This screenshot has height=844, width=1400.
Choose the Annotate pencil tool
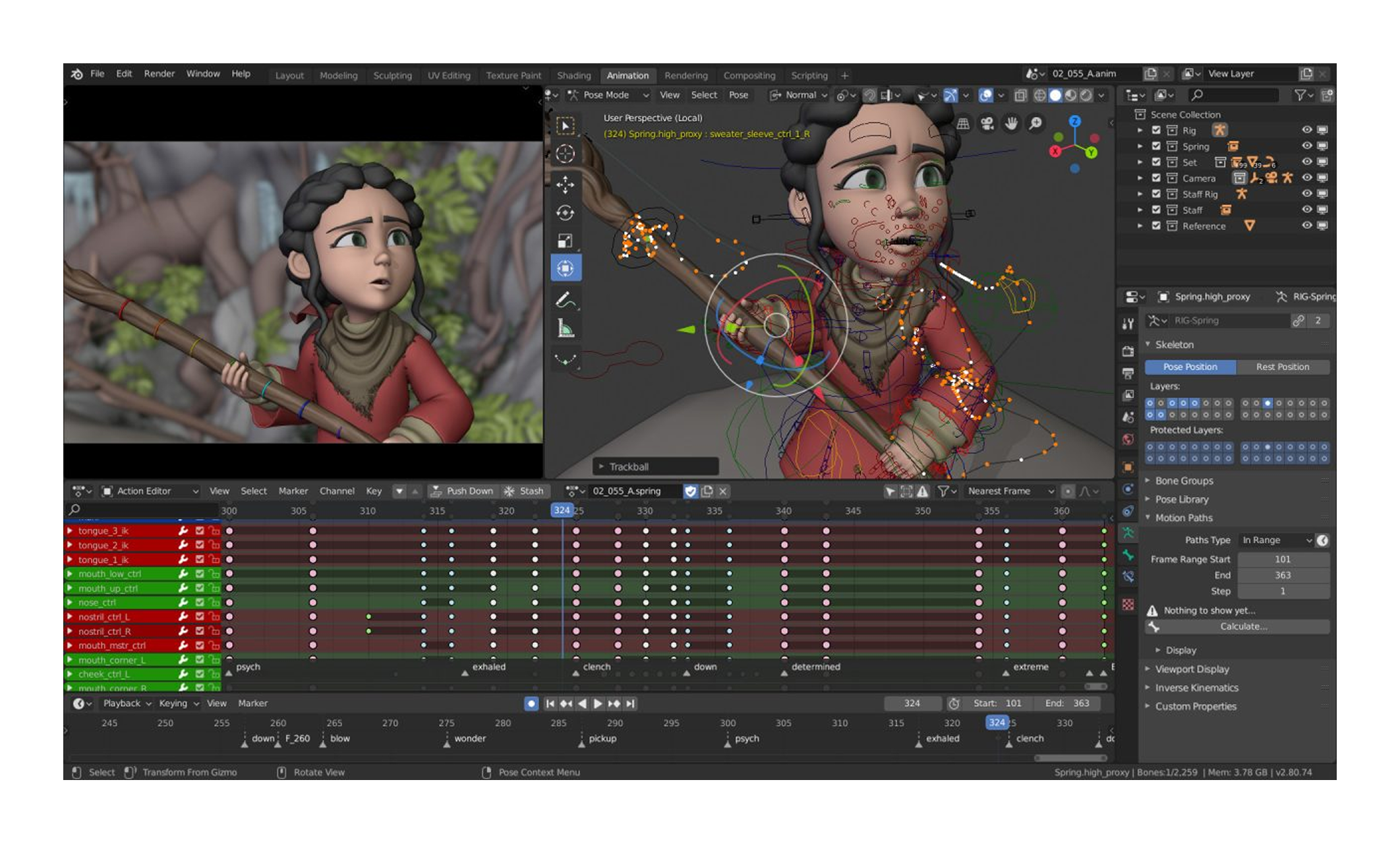pos(565,300)
